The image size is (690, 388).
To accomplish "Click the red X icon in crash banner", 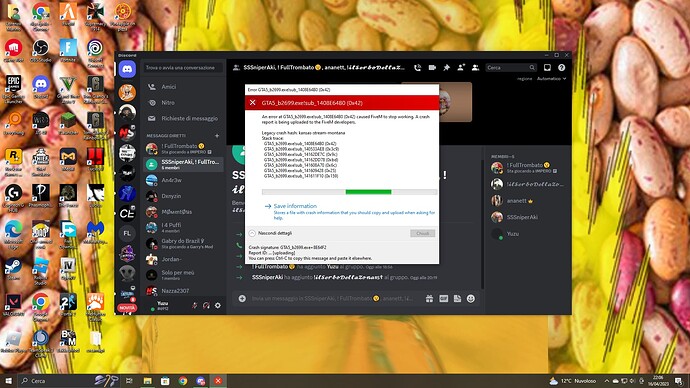I will tap(253, 102).
